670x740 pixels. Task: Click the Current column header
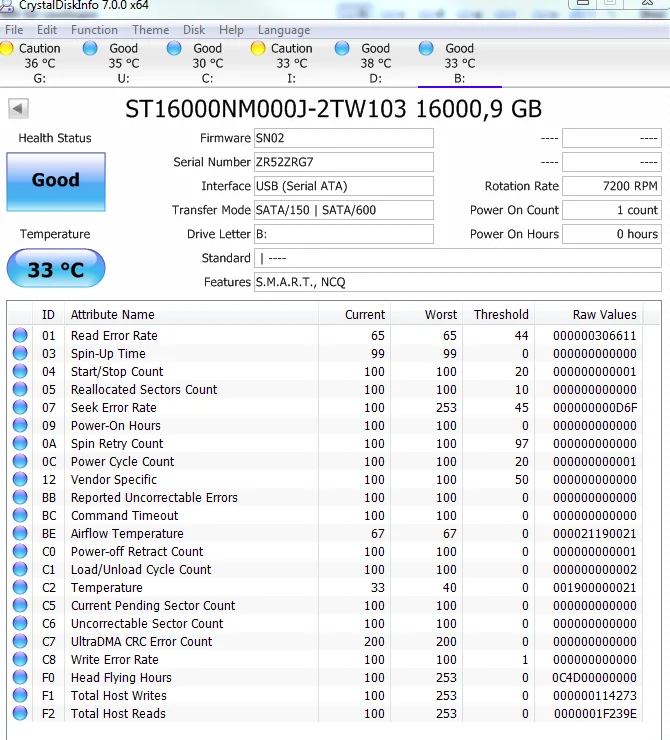(354, 315)
